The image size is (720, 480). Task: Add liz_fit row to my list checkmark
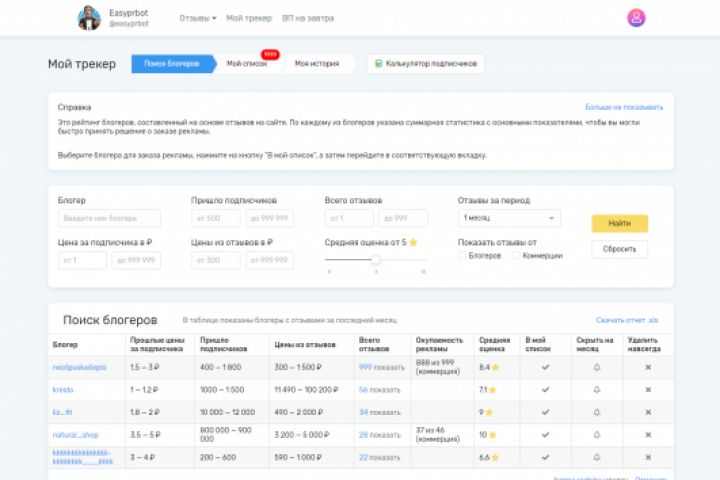click(x=545, y=412)
